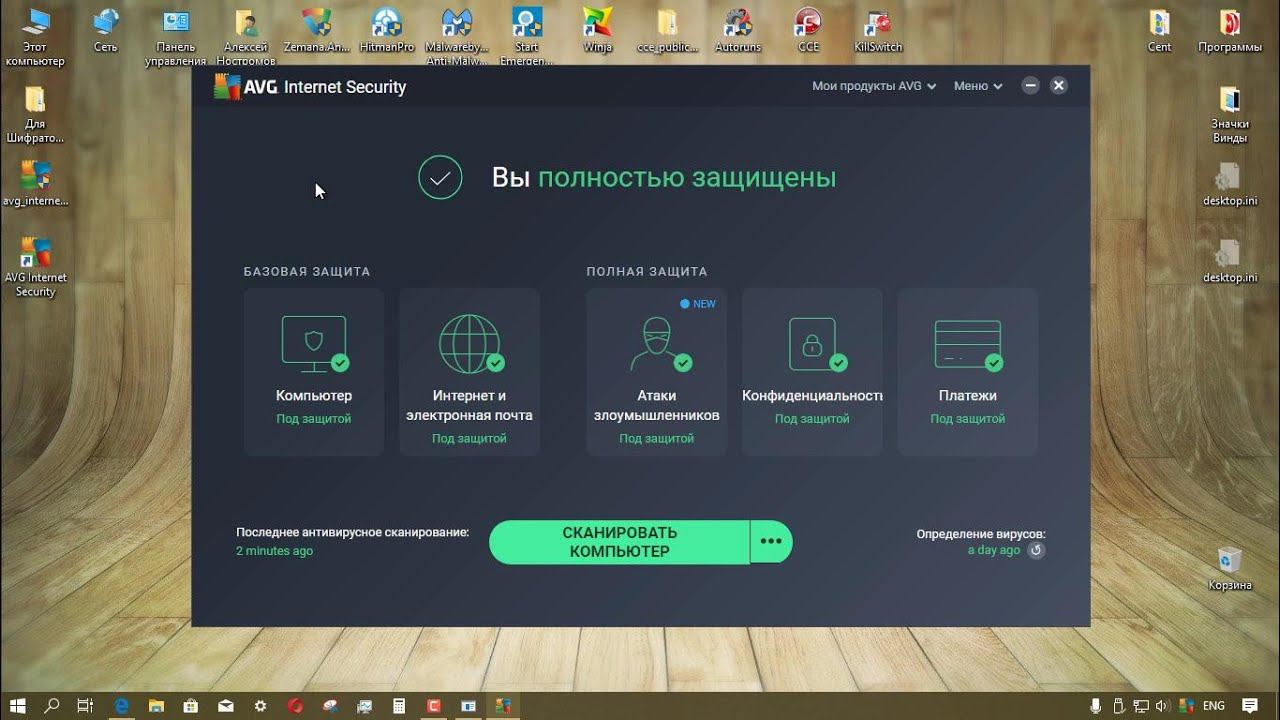
Task: Select the CCE desktop shortcut
Action: click(x=808, y=31)
